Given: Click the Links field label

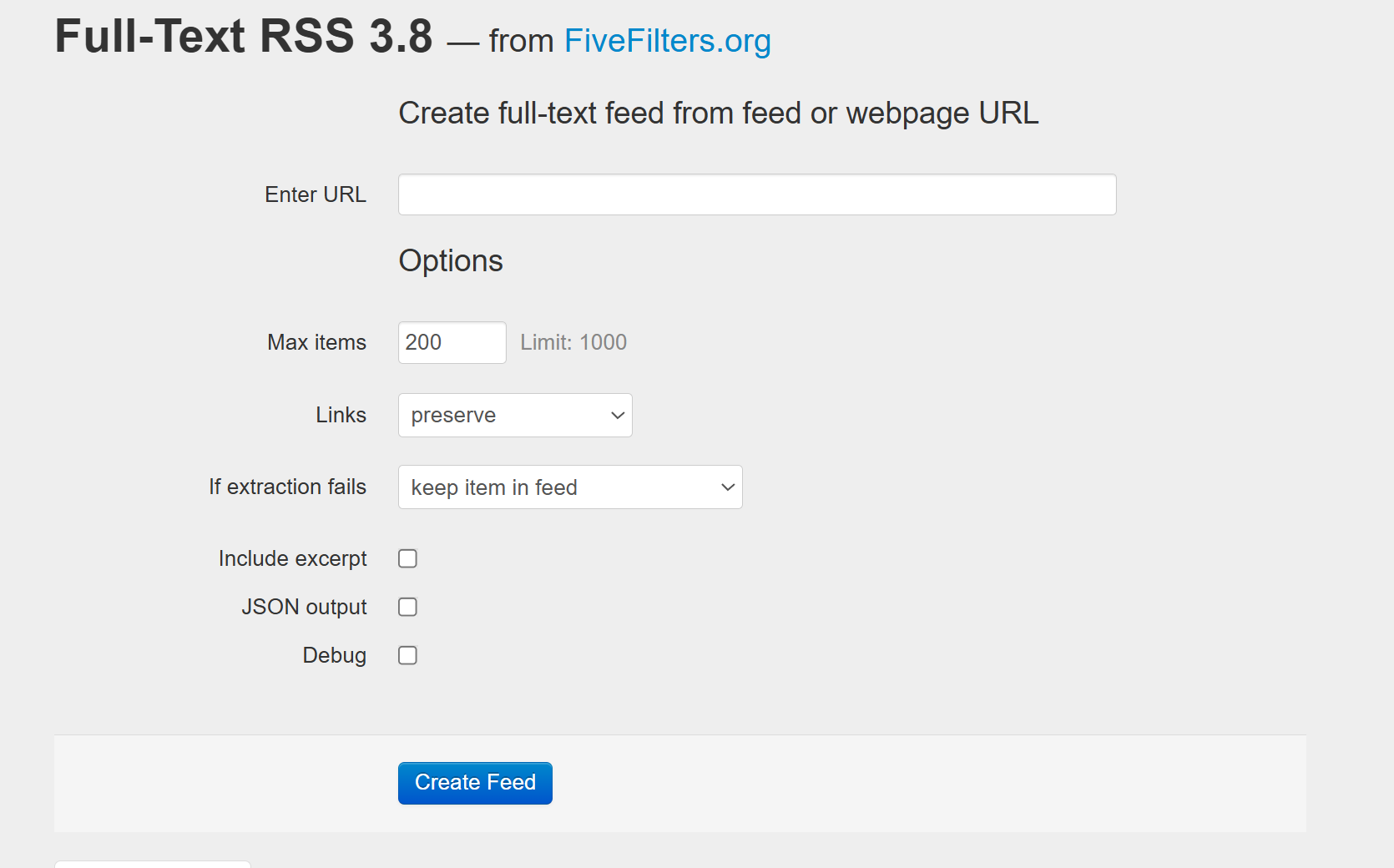Looking at the screenshot, I should point(341,415).
